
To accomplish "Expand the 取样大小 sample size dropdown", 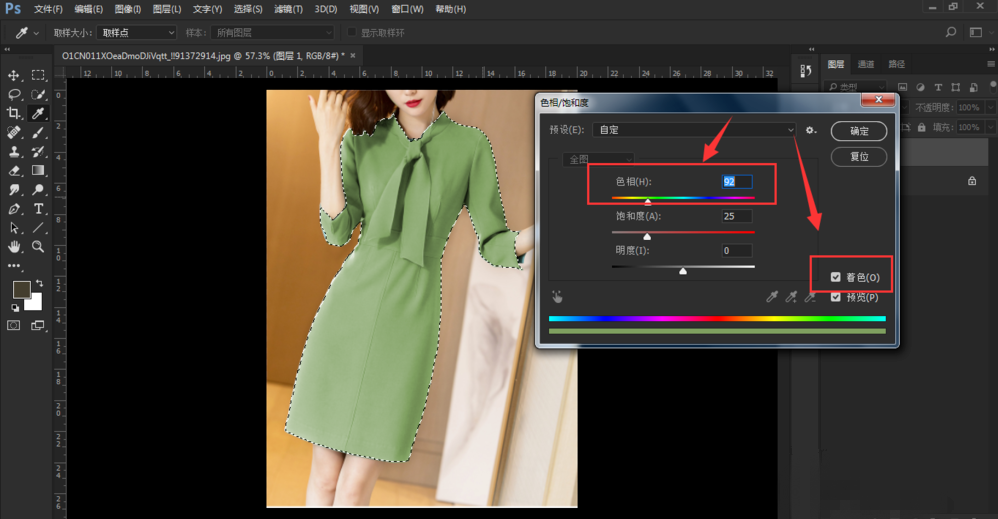I will pyautogui.click(x=137, y=33).
